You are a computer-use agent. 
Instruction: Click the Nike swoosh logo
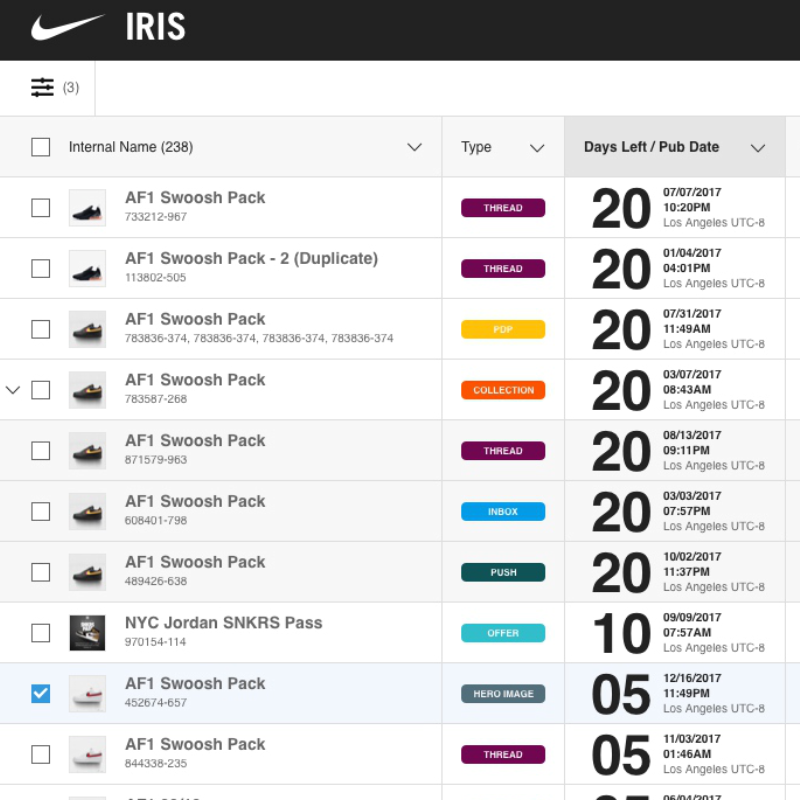(x=67, y=27)
